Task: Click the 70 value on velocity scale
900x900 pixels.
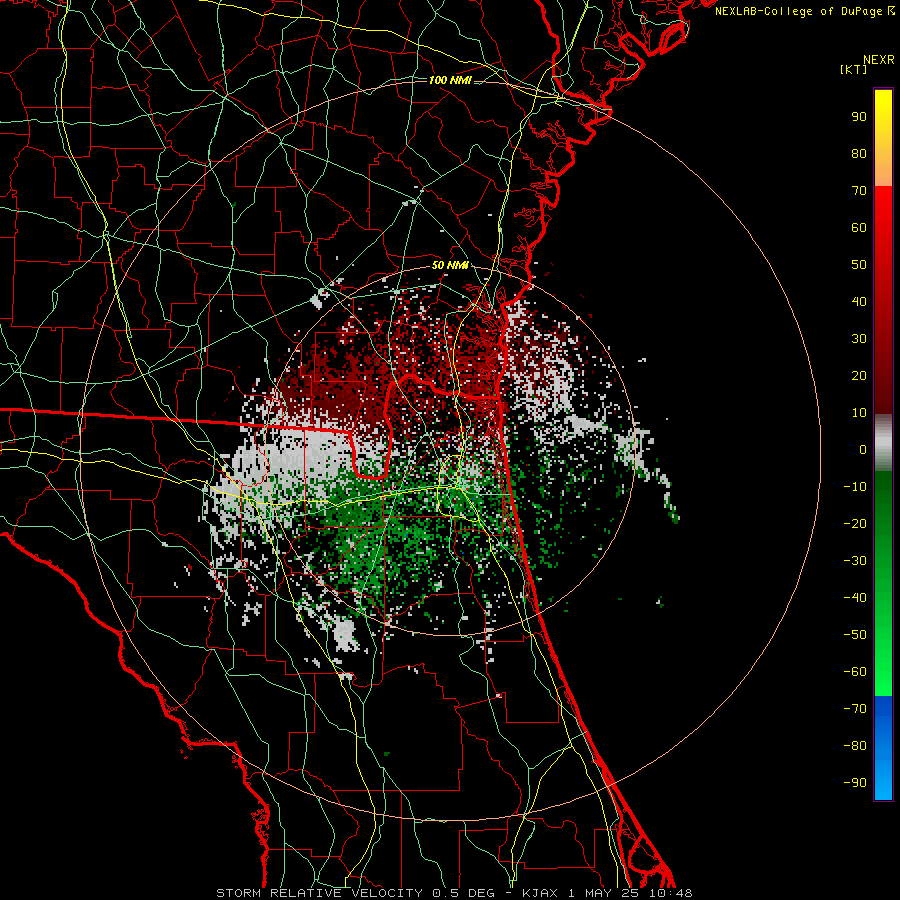Action: pos(859,191)
